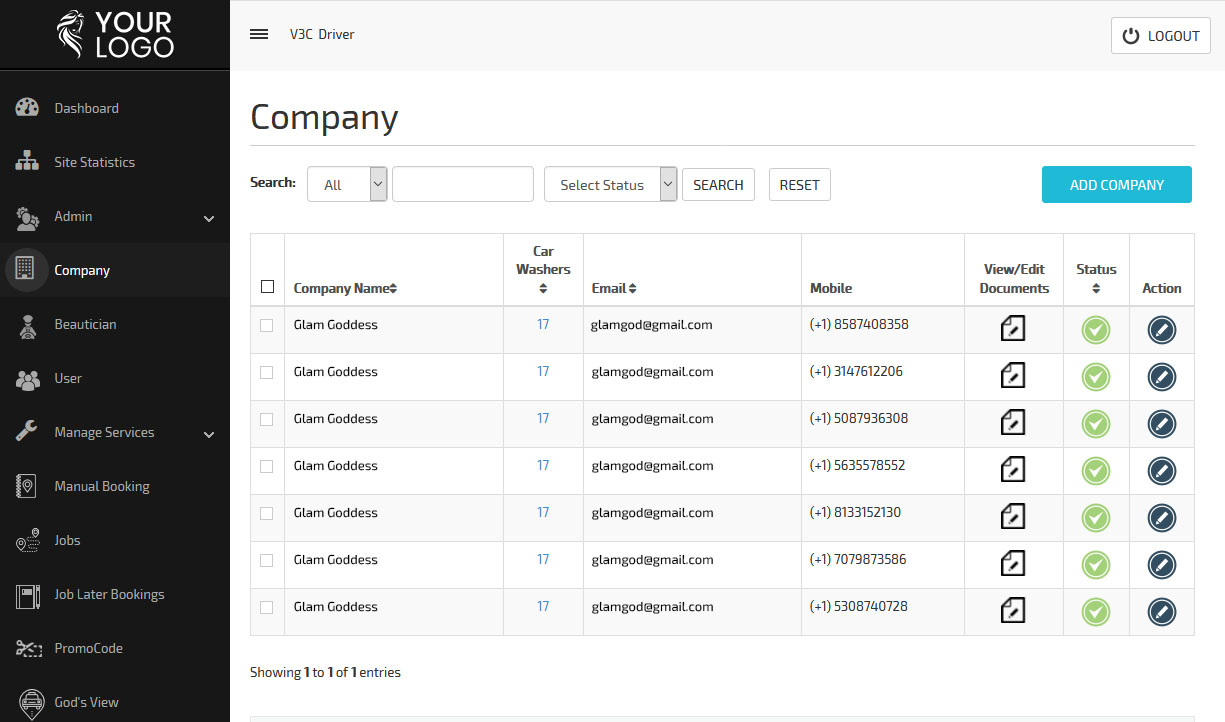
Task: Toggle active status for mobile 3147612206 row
Action: click(1096, 377)
